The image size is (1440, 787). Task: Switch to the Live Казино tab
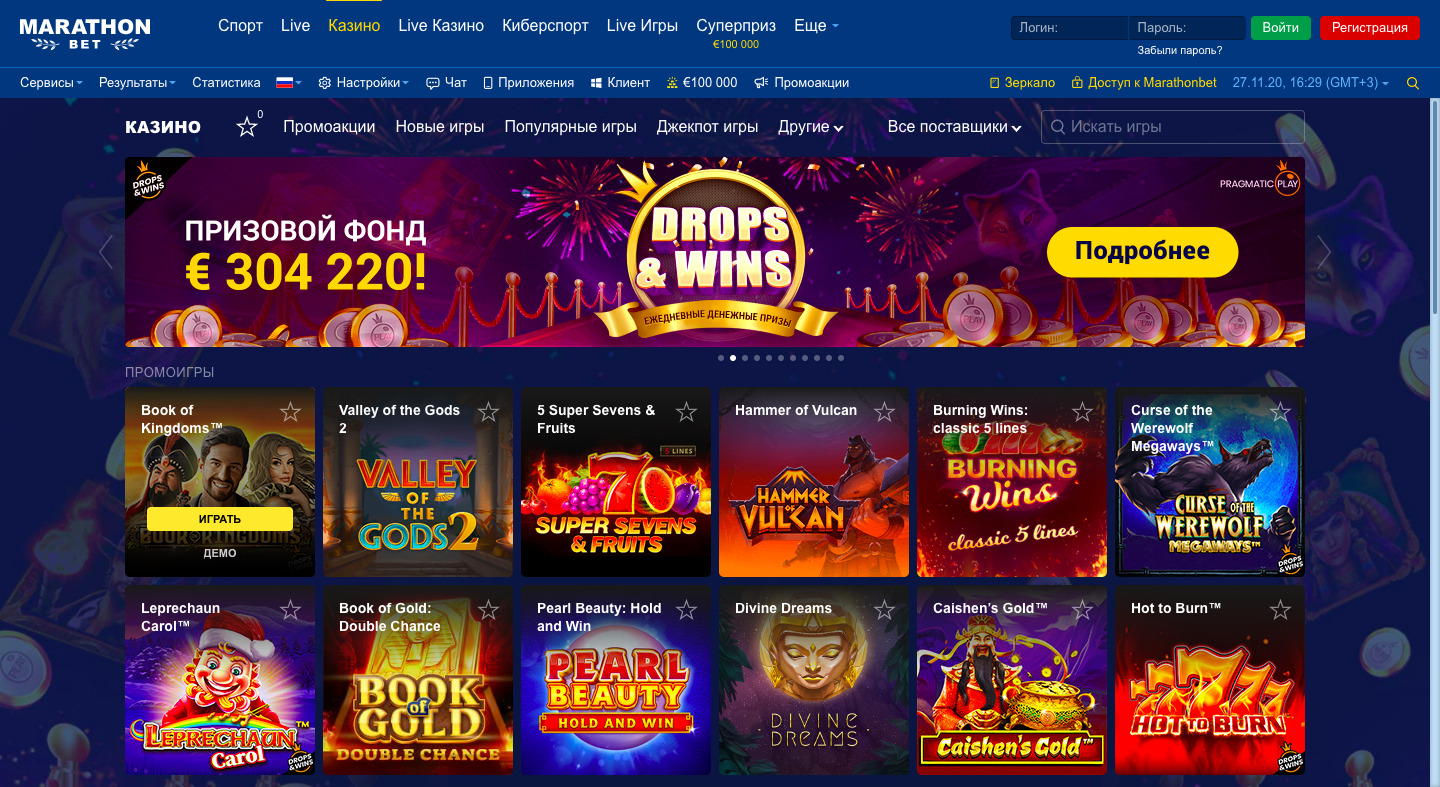coord(441,26)
